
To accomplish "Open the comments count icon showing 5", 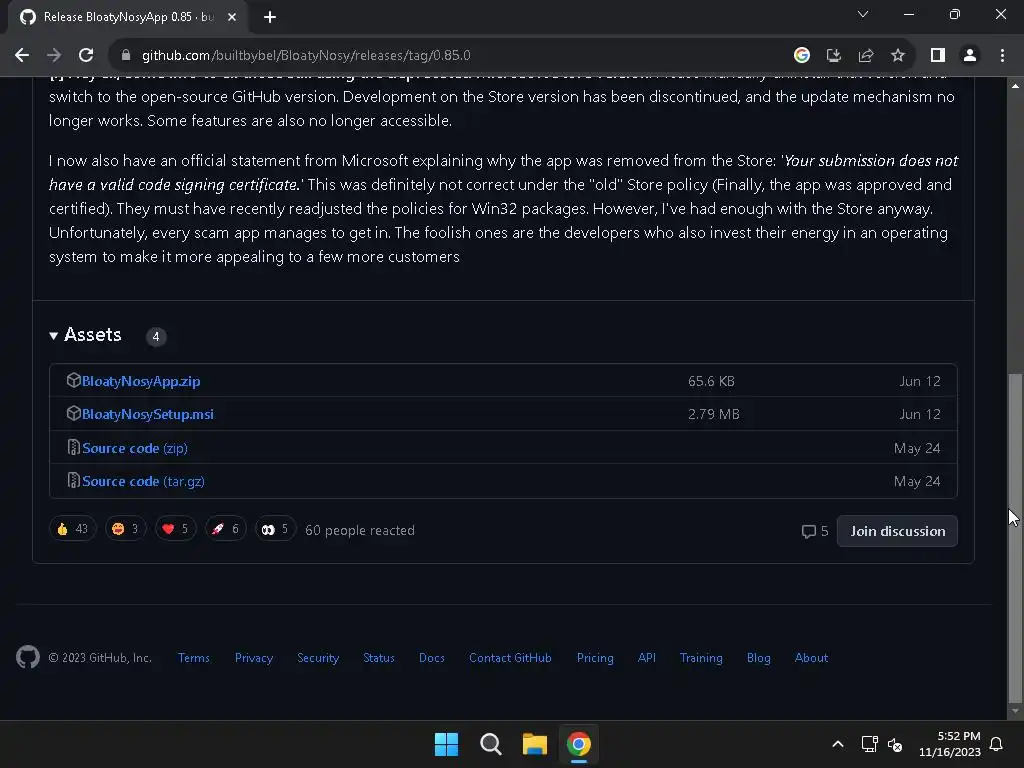I will click(814, 532).
